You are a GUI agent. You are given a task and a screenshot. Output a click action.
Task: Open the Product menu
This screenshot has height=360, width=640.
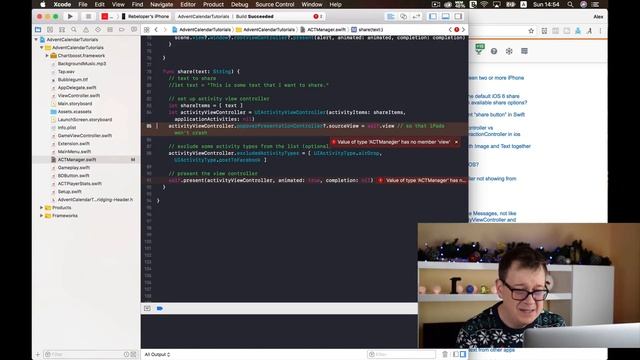click(x=213, y=4)
